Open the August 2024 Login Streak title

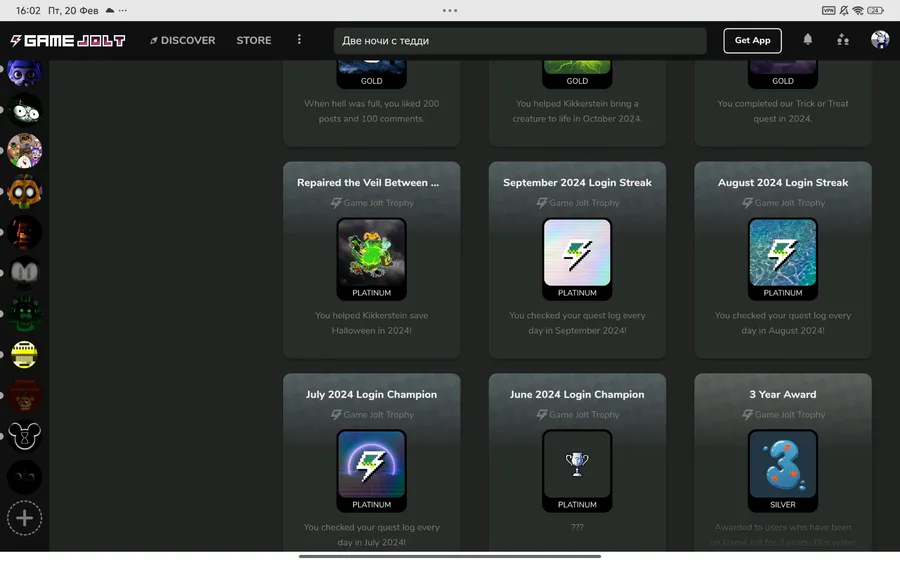tap(783, 183)
